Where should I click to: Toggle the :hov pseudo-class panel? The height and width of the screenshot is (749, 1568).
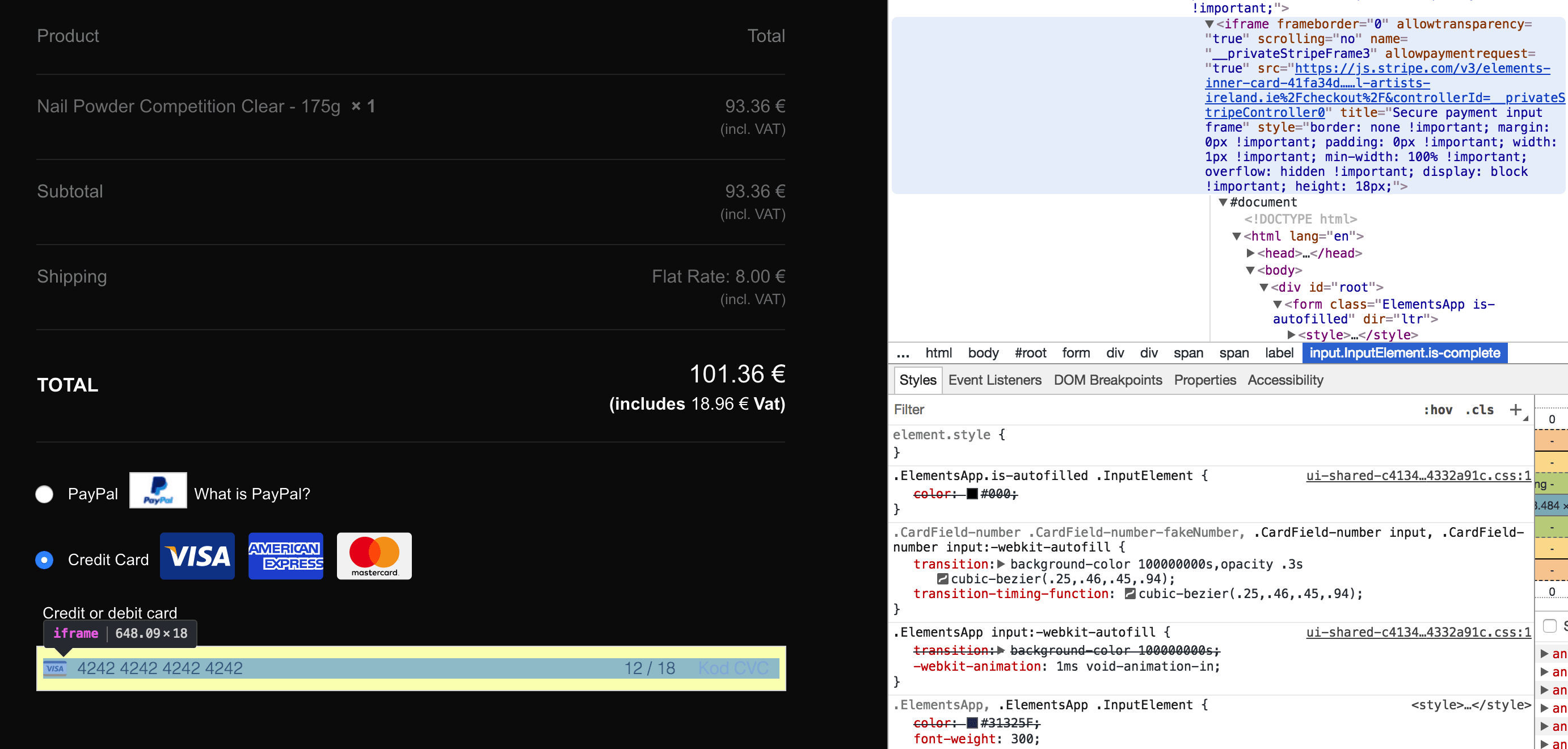coord(1439,410)
